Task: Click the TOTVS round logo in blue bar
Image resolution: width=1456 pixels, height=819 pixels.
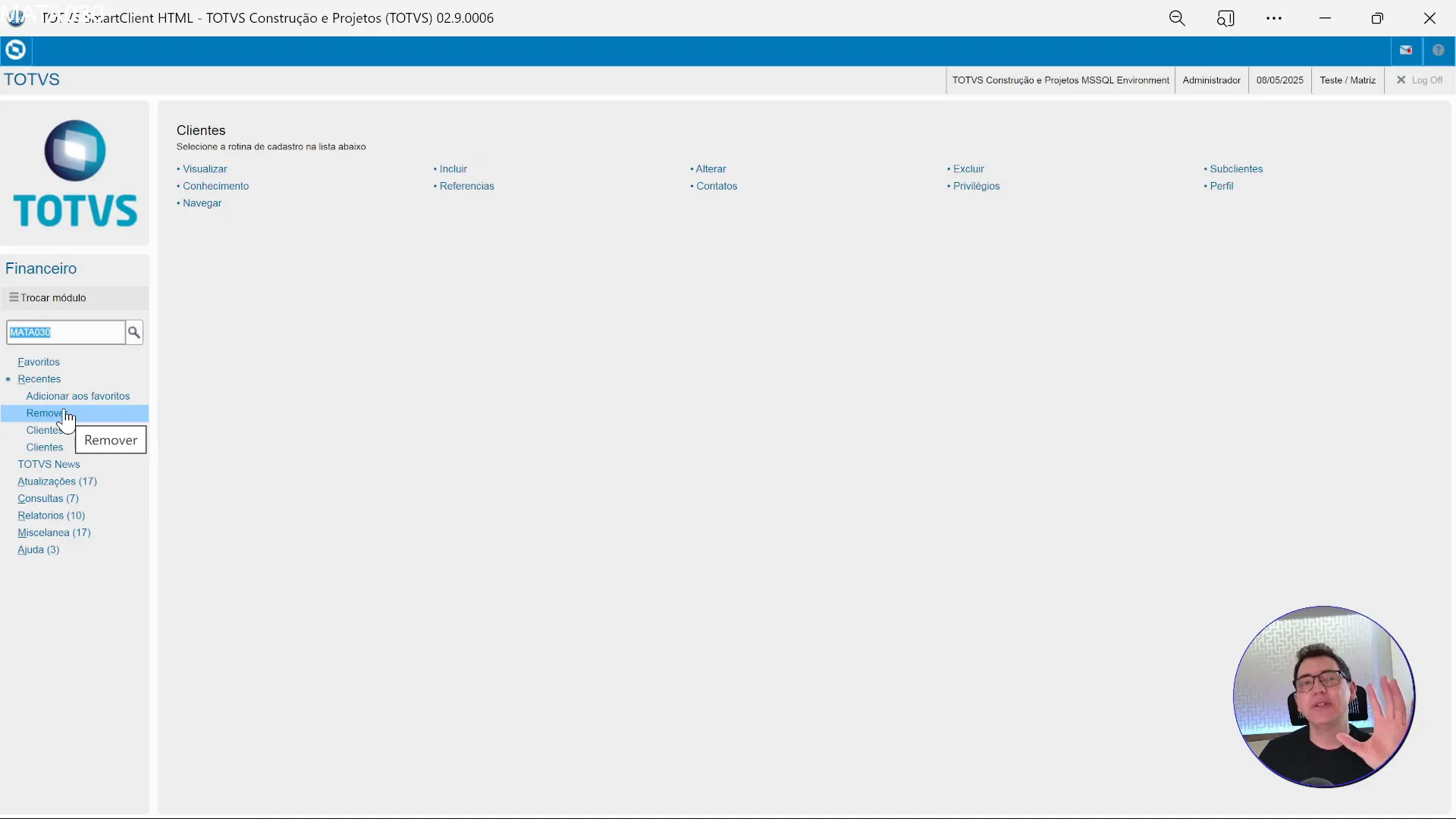Action: pos(15,50)
